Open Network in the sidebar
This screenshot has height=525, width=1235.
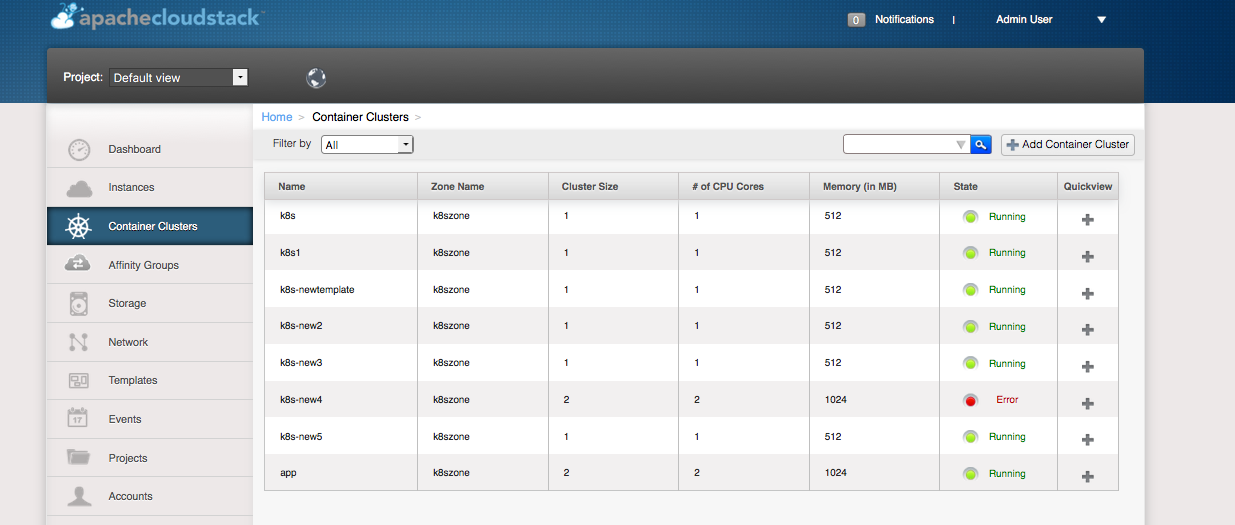pos(150,342)
